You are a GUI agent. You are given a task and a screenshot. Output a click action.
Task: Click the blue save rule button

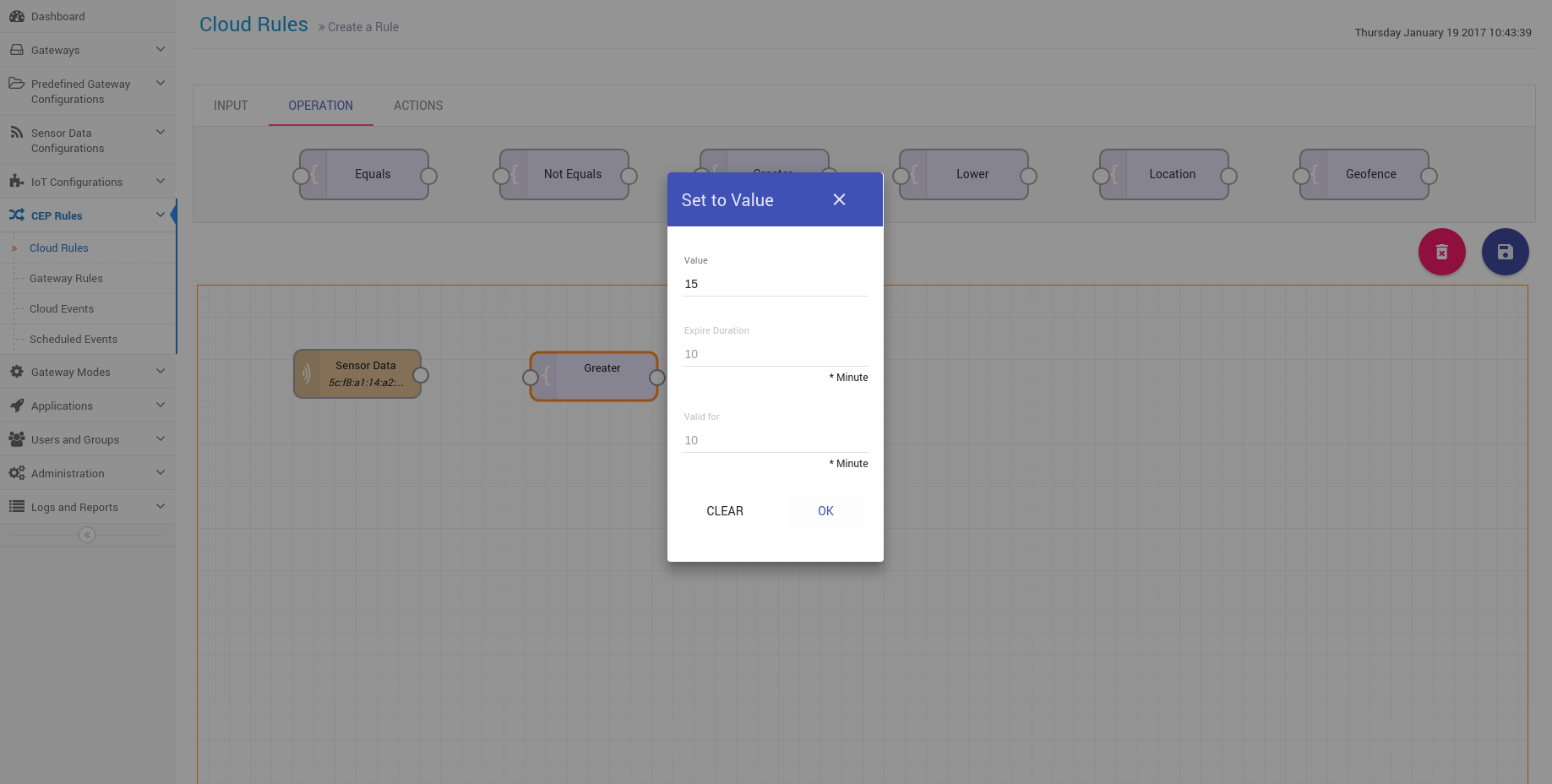pos(1505,252)
